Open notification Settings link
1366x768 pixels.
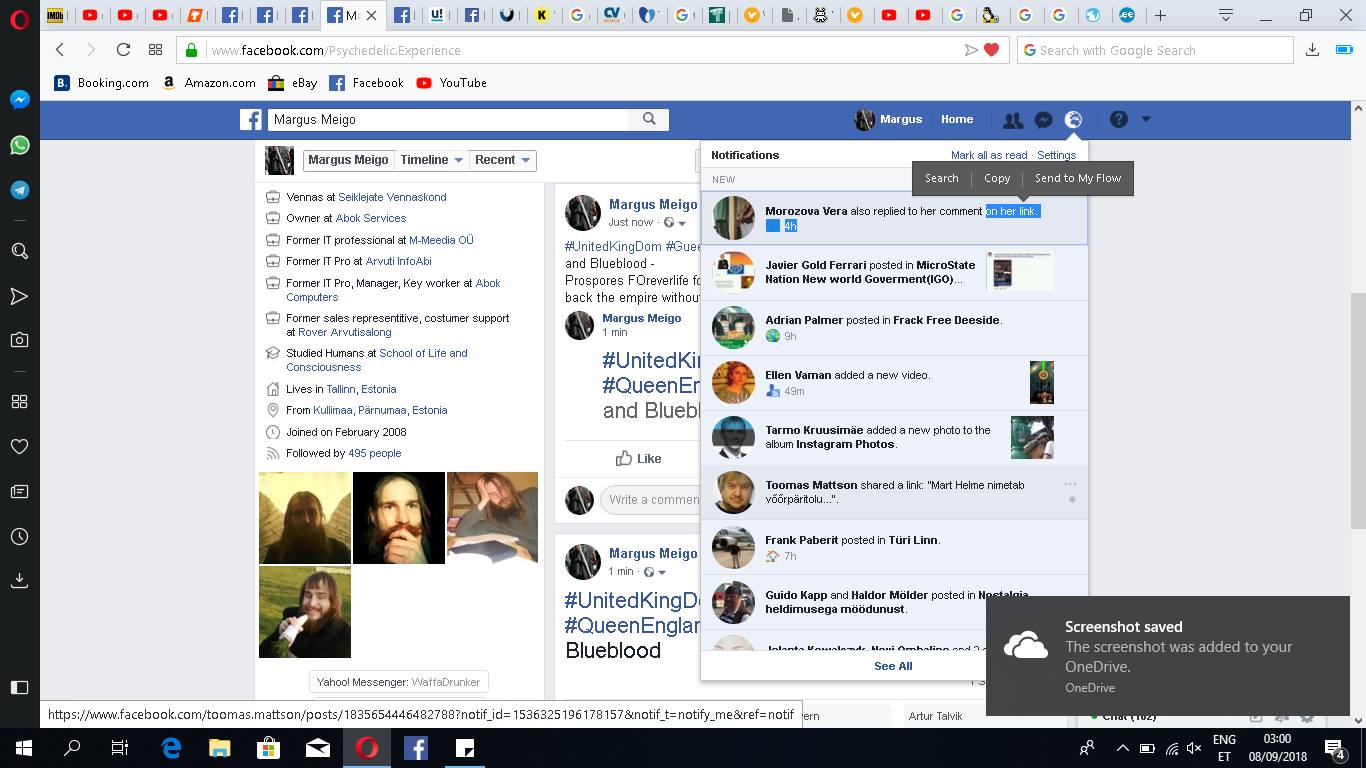point(1057,155)
